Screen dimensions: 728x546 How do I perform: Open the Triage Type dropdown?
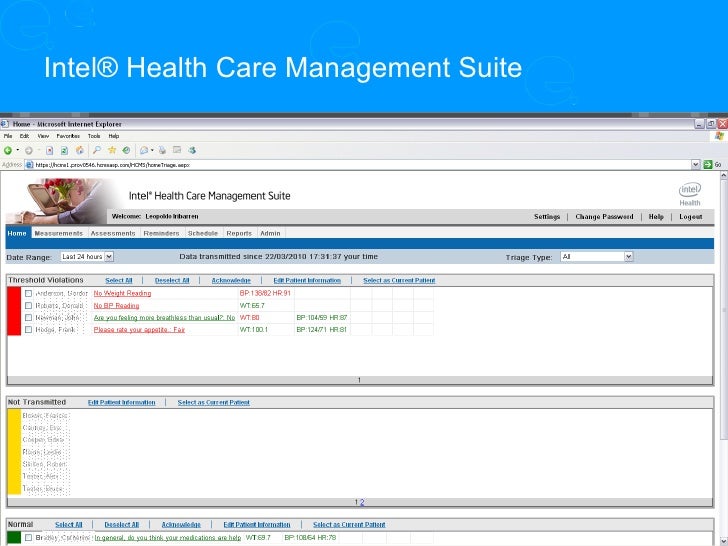pos(597,256)
